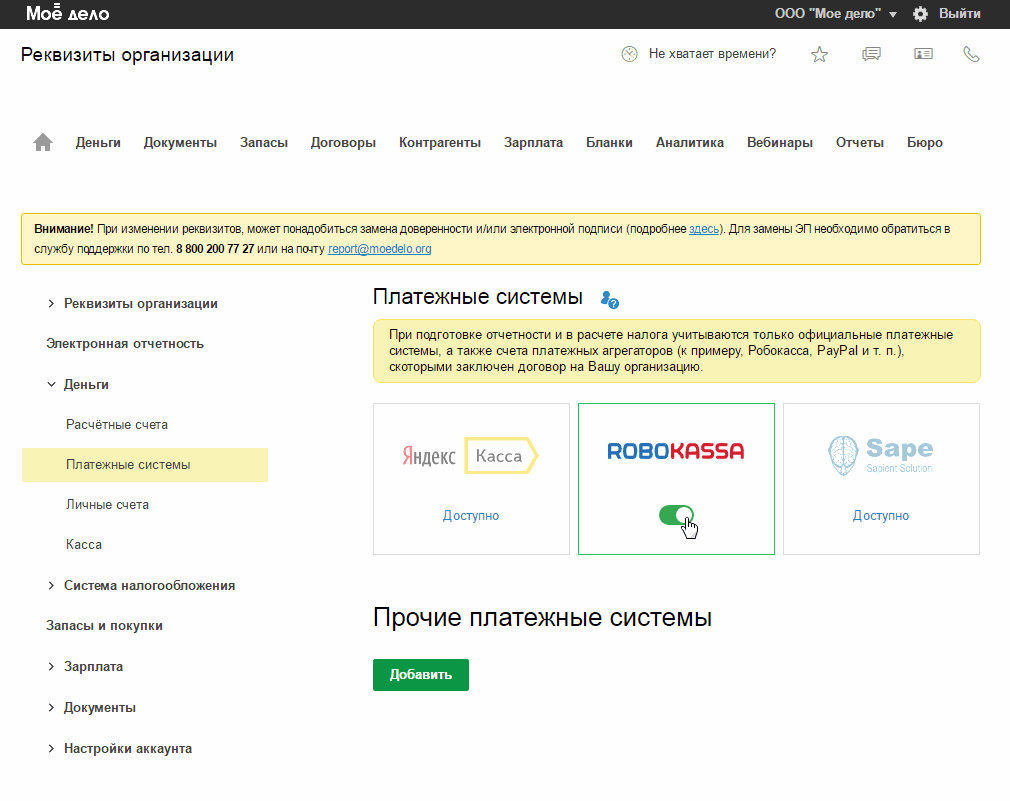
Task: Follow the 'здесь' link in warning
Action: (704, 229)
